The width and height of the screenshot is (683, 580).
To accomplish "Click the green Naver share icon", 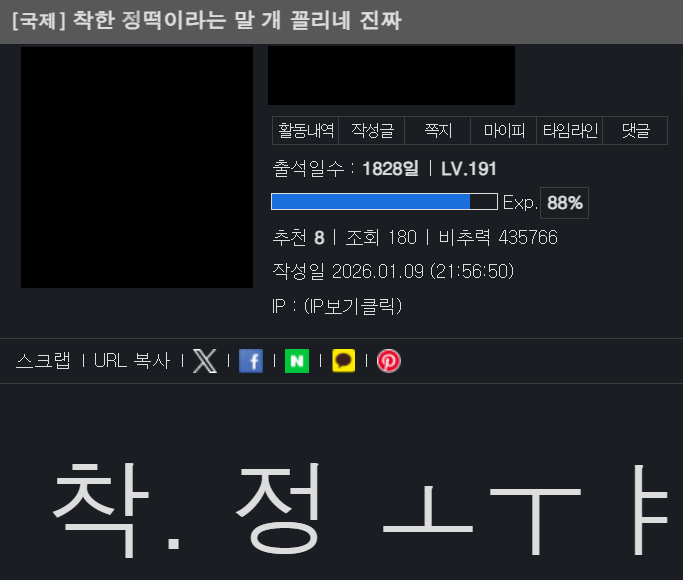I will pyautogui.click(x=297, y=361).
